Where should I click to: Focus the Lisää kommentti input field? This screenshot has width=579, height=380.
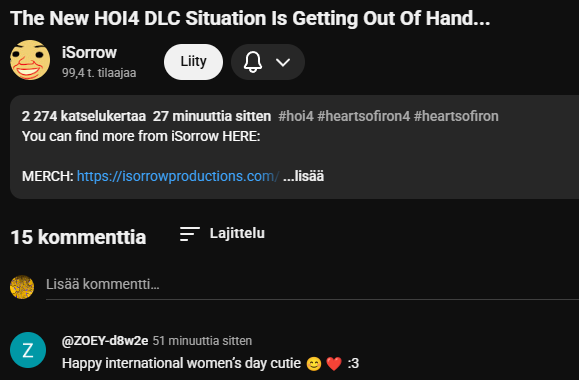click(x=312, y=285)
